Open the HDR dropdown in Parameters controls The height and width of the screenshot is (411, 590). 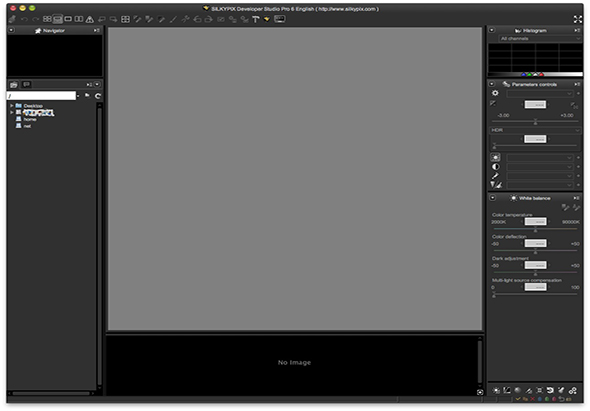point(535,130)
